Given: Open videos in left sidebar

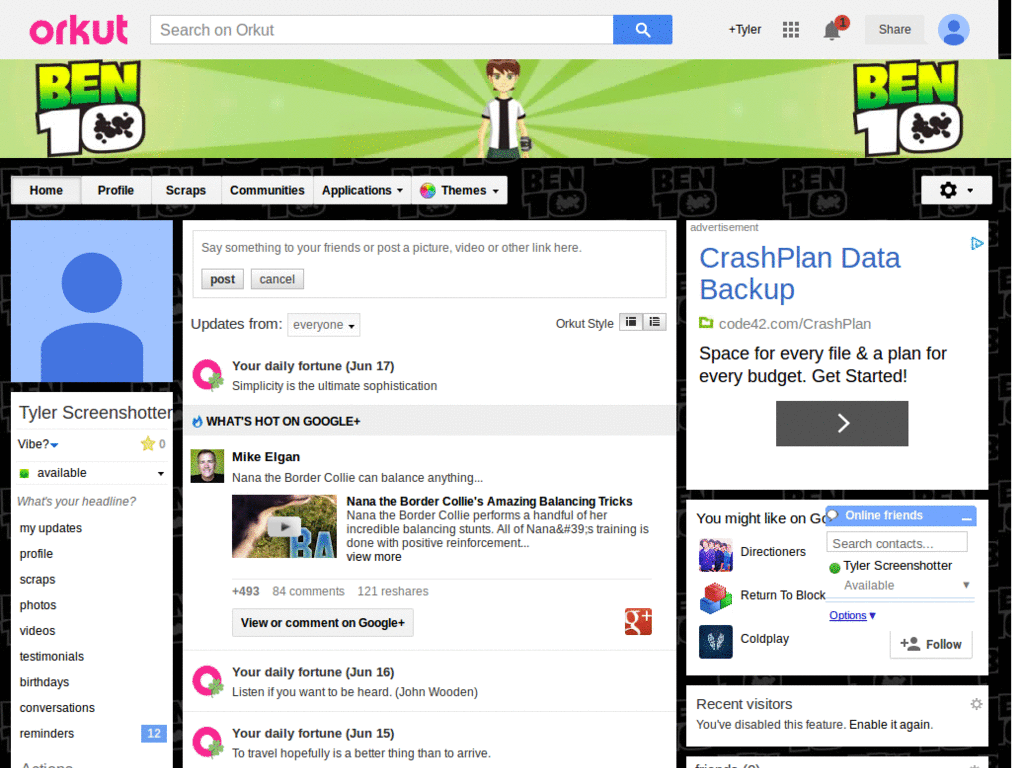Looking at the screenshot, I should (37, 631).
